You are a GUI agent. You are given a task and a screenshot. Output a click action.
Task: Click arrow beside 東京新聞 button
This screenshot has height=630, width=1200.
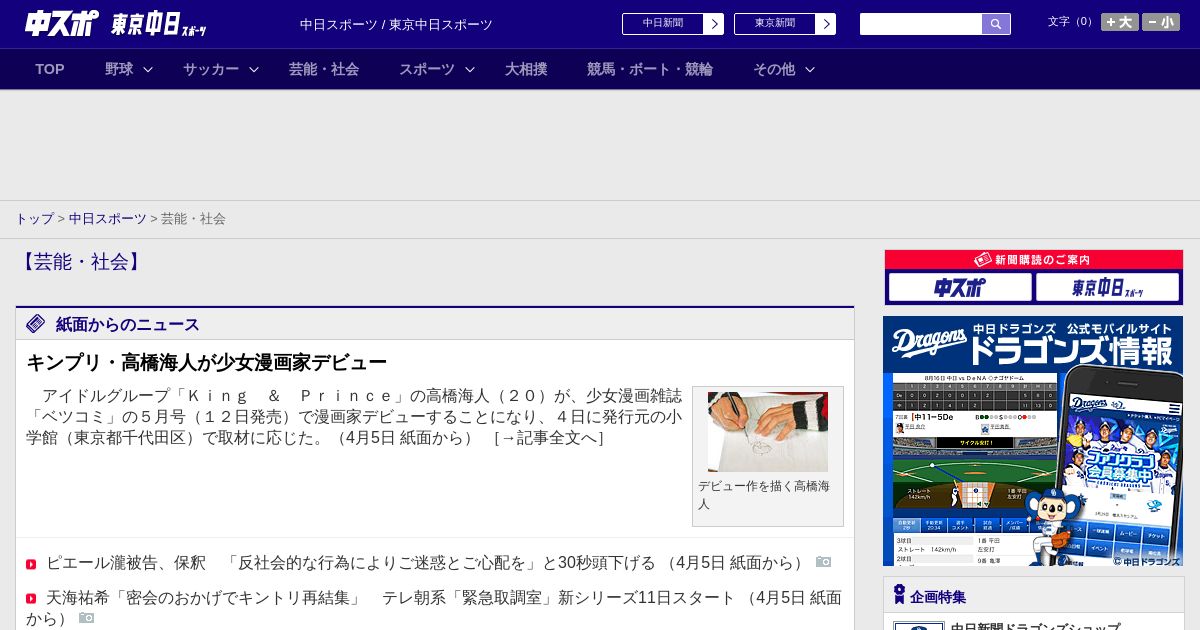pos(826,24)
